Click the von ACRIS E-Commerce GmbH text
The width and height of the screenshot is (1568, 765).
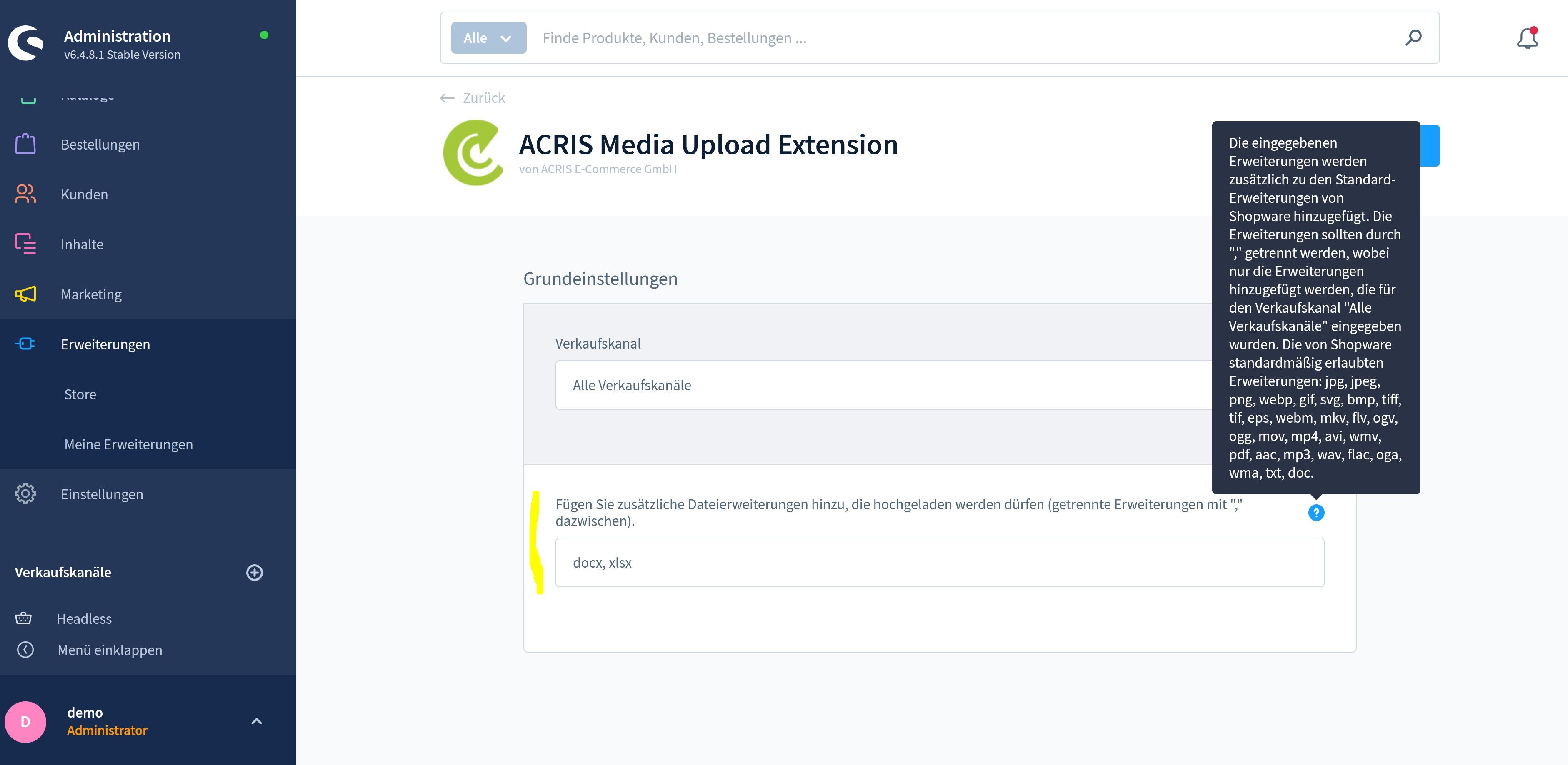click(x=598, y=169)
